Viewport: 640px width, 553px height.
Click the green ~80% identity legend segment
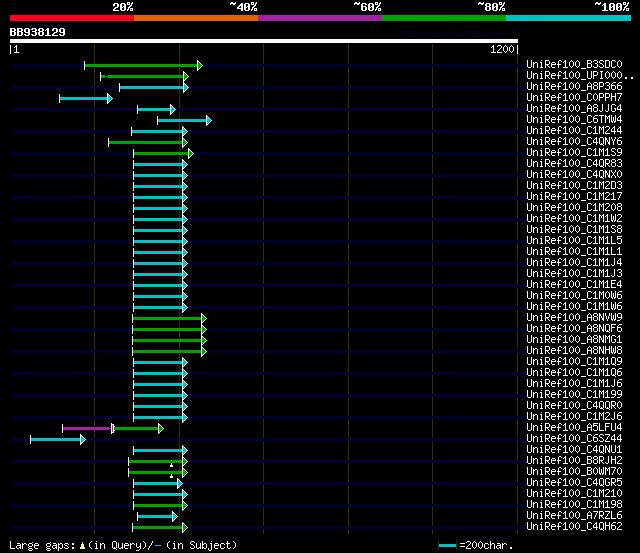point(444,18)
